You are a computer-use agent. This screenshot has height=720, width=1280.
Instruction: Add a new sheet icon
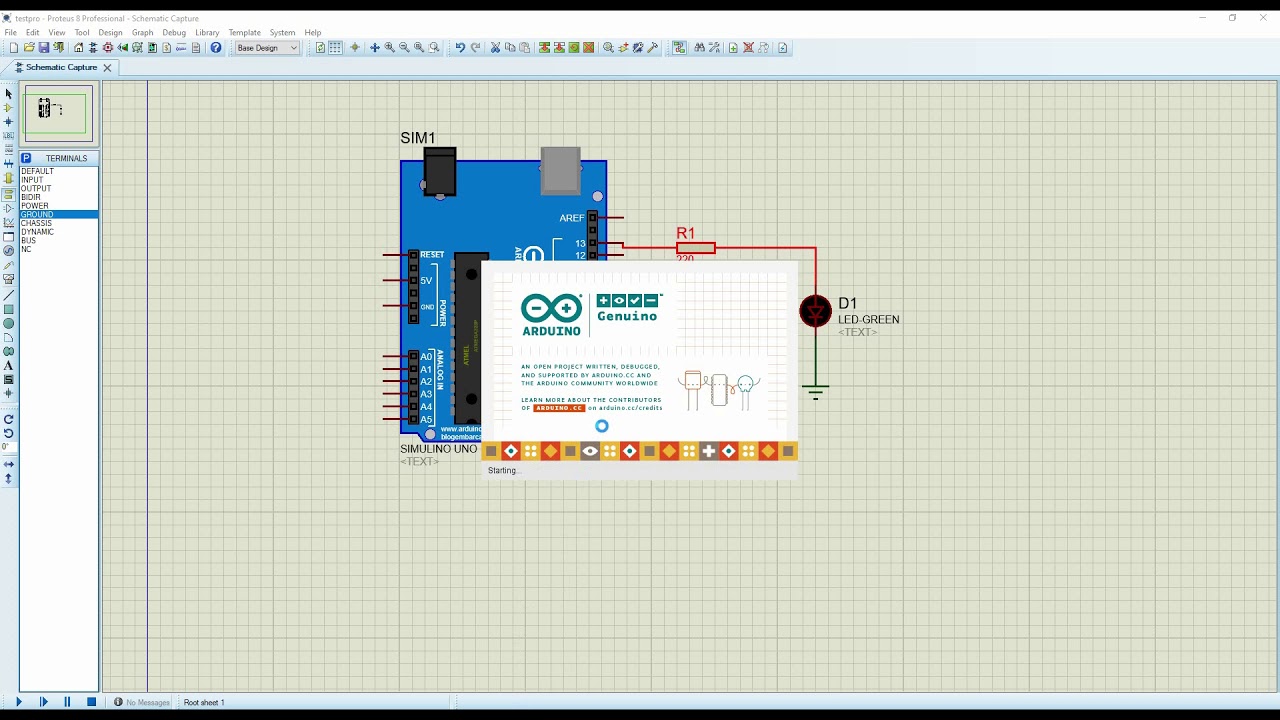(733, 48)
